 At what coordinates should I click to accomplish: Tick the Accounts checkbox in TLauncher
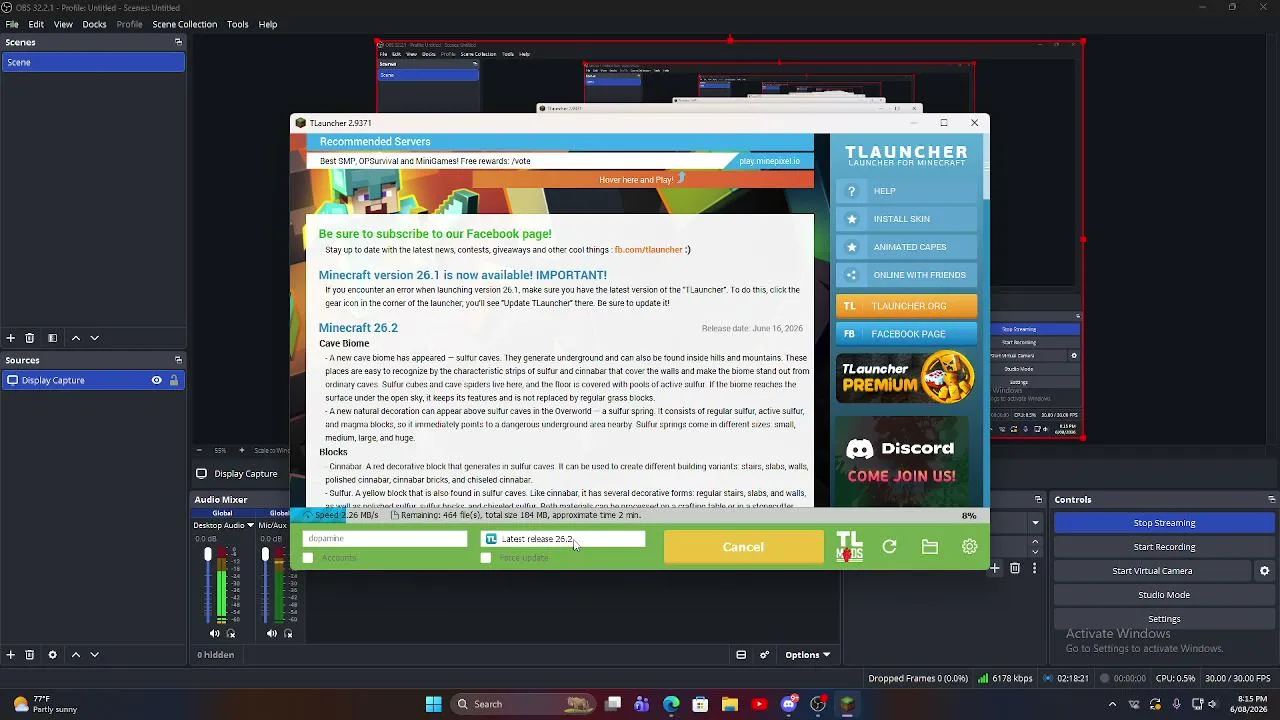[308, 558]
